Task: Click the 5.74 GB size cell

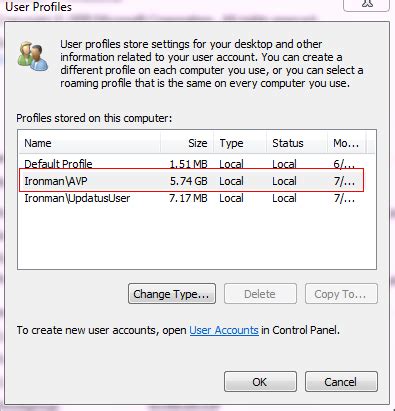Action: (x=189, y=181)
